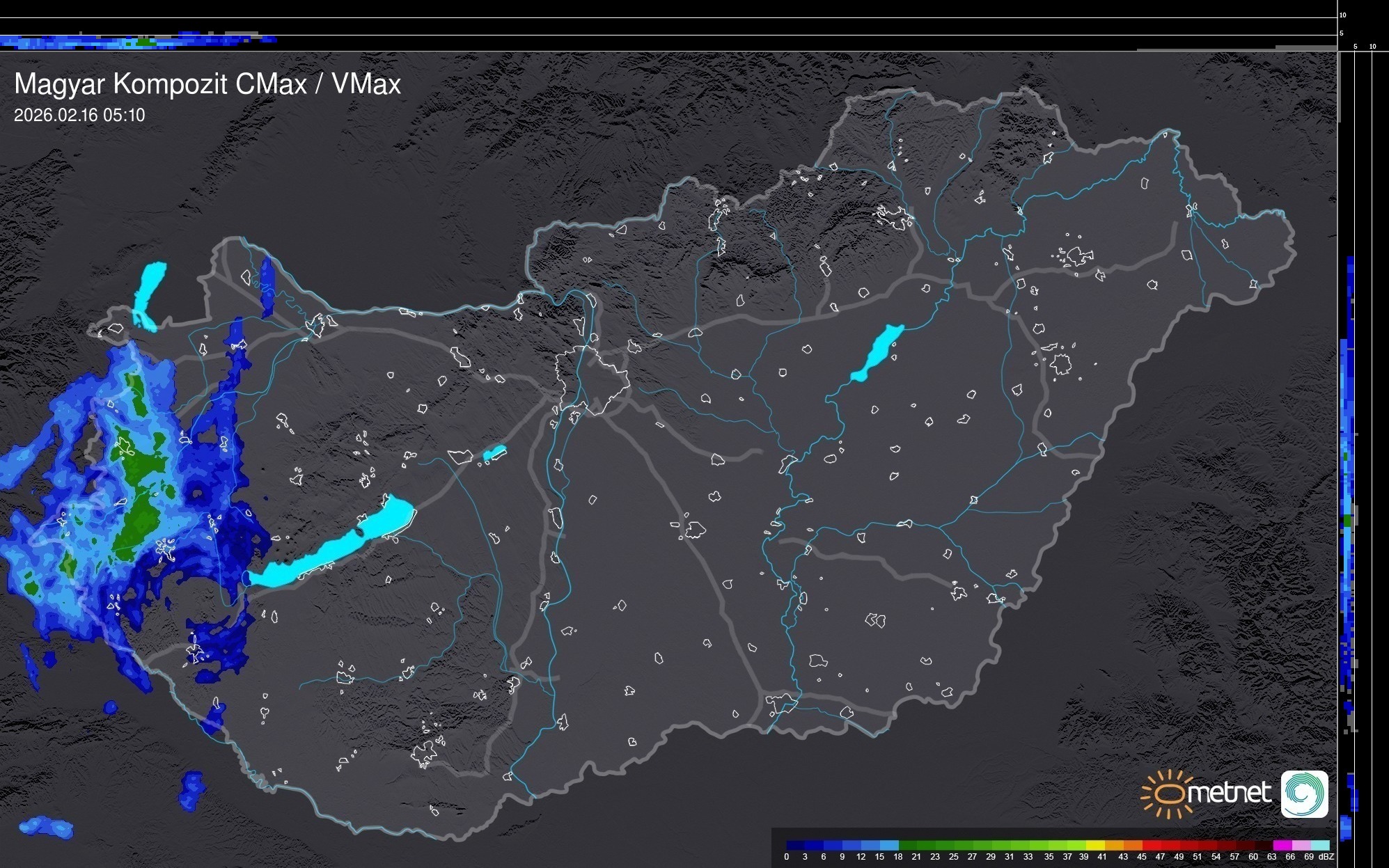The image size is (1389, 868).
Task: Click the green spiral radar logo
Action: [x=1304, y=794]
